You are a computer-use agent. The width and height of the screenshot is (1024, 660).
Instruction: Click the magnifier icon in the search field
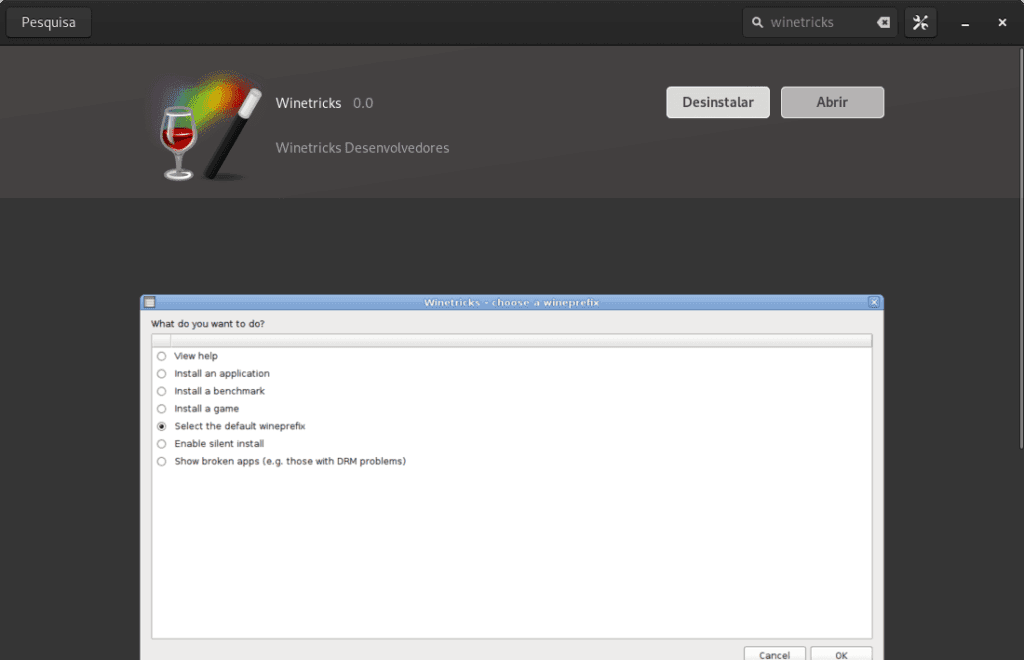pos(757,21)
